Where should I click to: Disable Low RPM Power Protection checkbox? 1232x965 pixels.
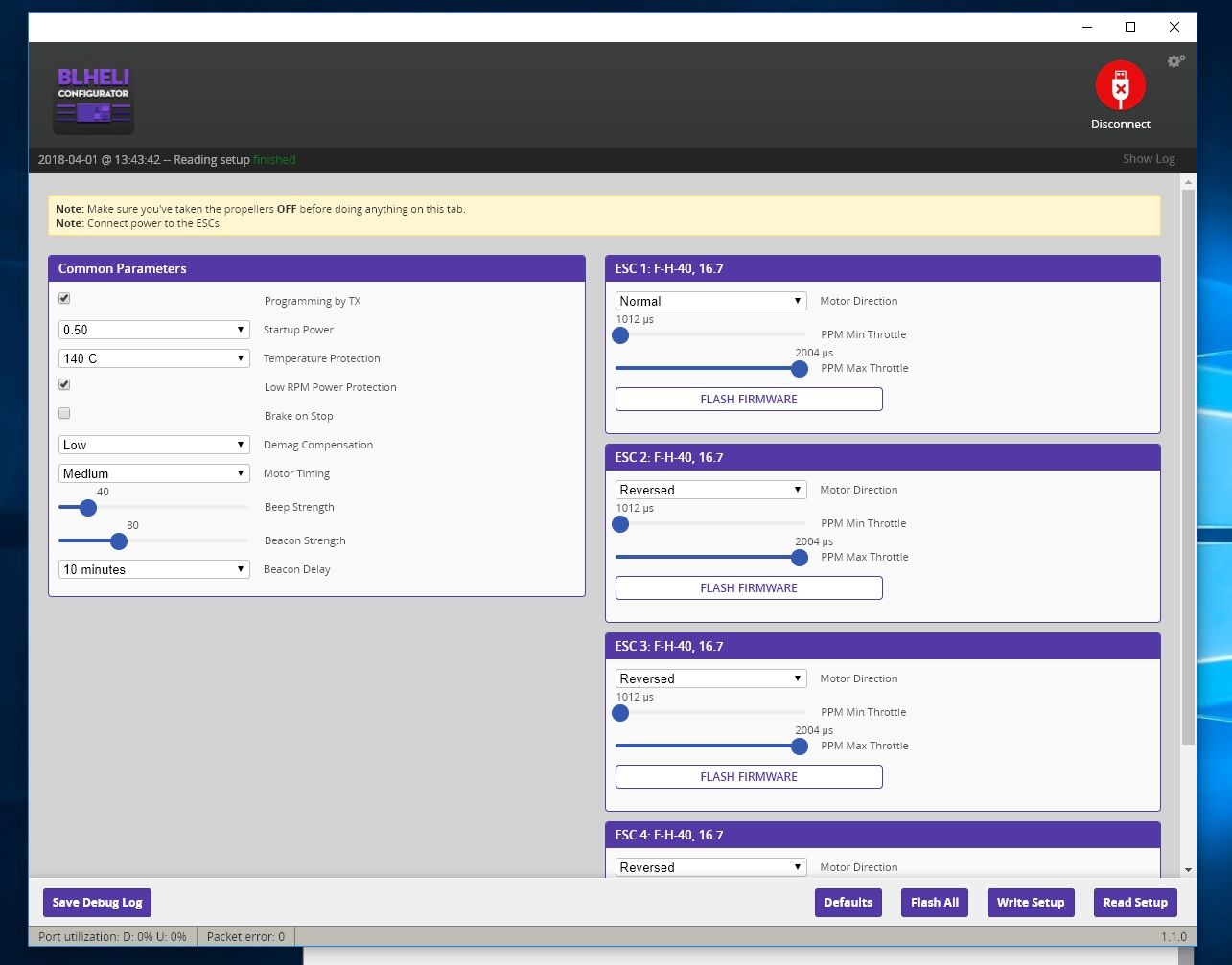(64, 385)
